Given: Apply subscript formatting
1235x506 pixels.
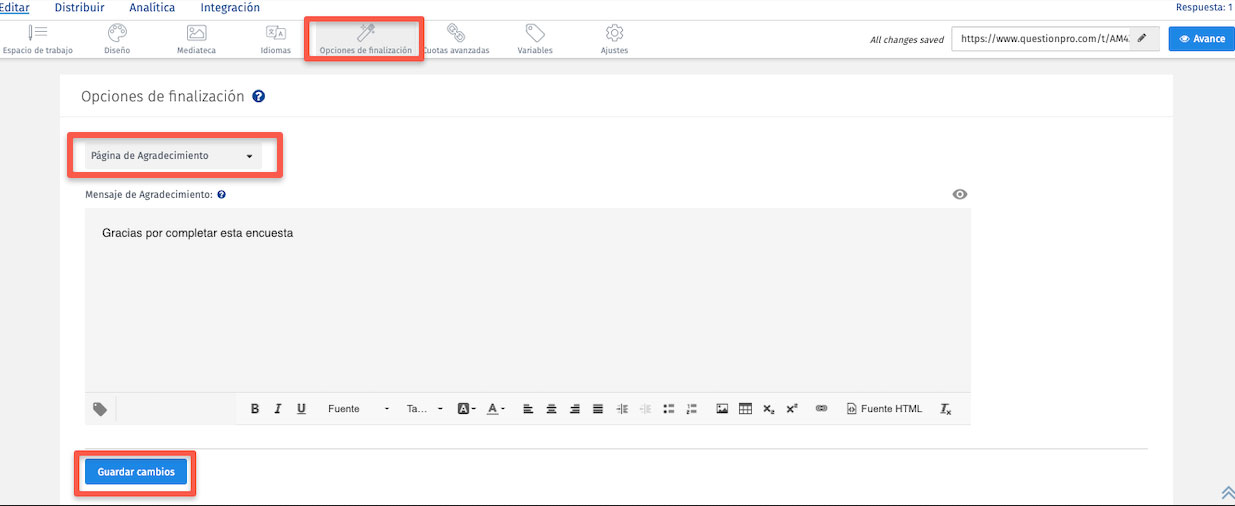Looking at the screenshot, I should pos(769,409).
